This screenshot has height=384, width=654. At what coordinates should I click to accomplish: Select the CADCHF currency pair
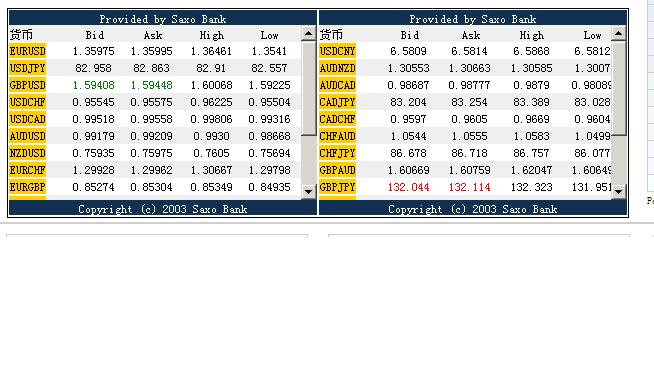[x=337, y=119]
